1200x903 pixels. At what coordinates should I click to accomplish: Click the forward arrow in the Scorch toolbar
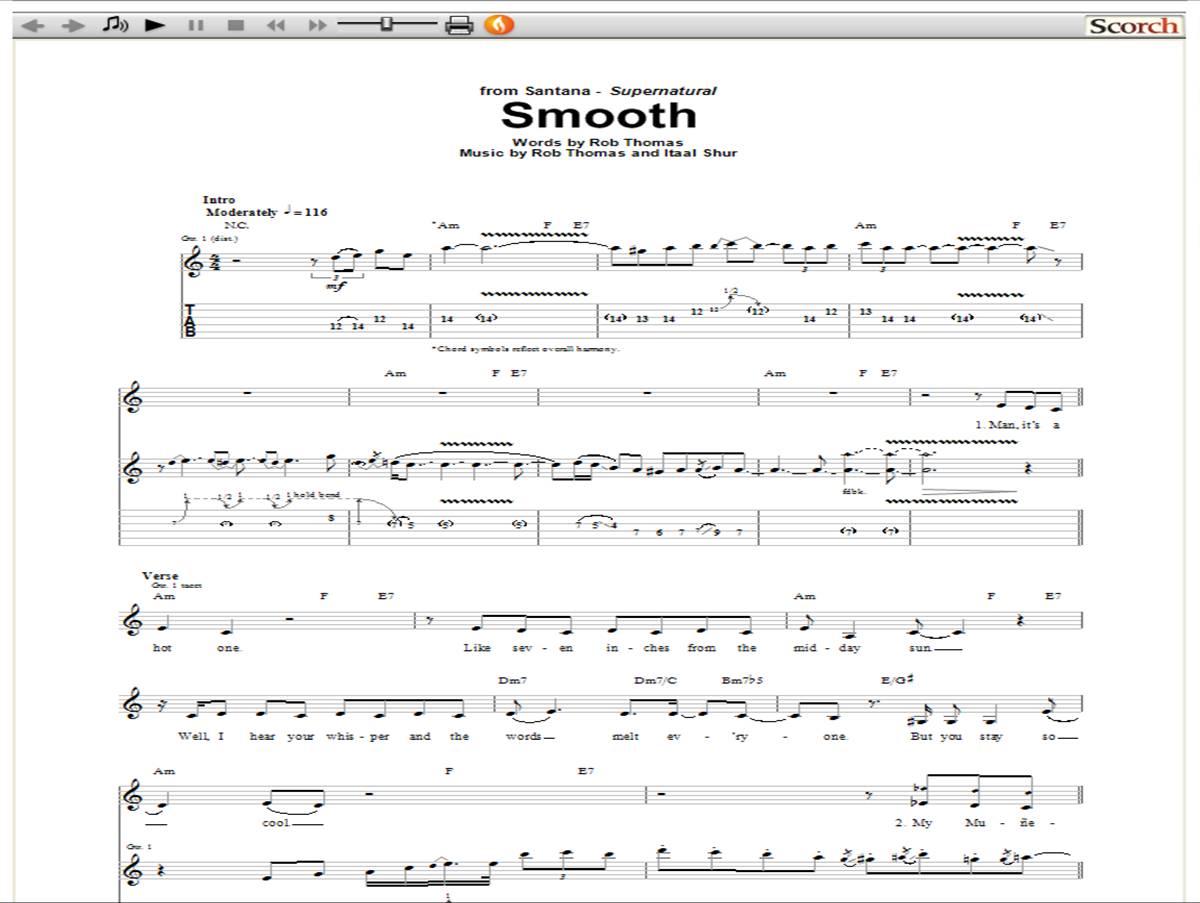click(73, 25)
